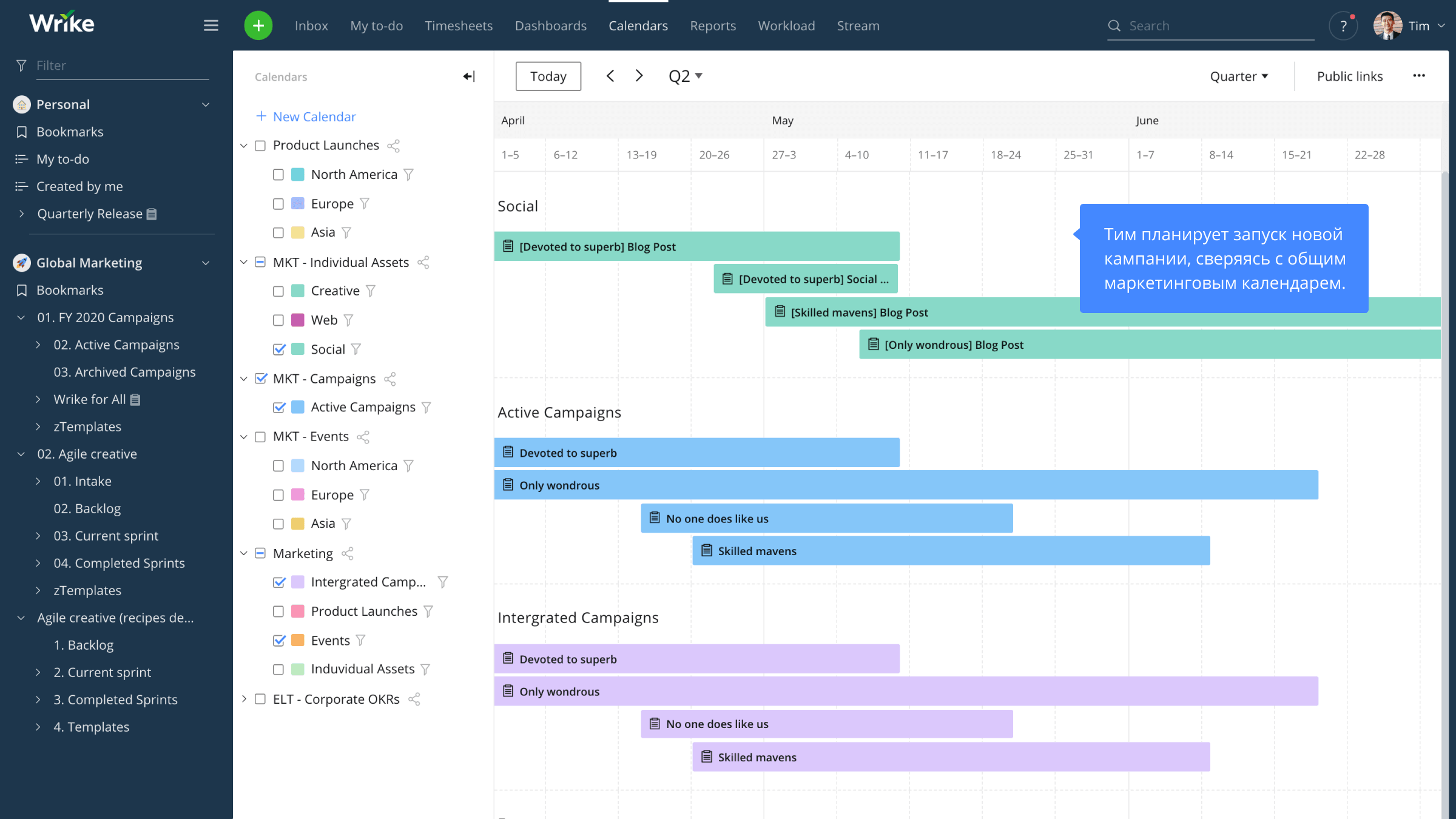
Task: Click filter icon beside Intergrated Camp... layer
Action: (443, 582)
